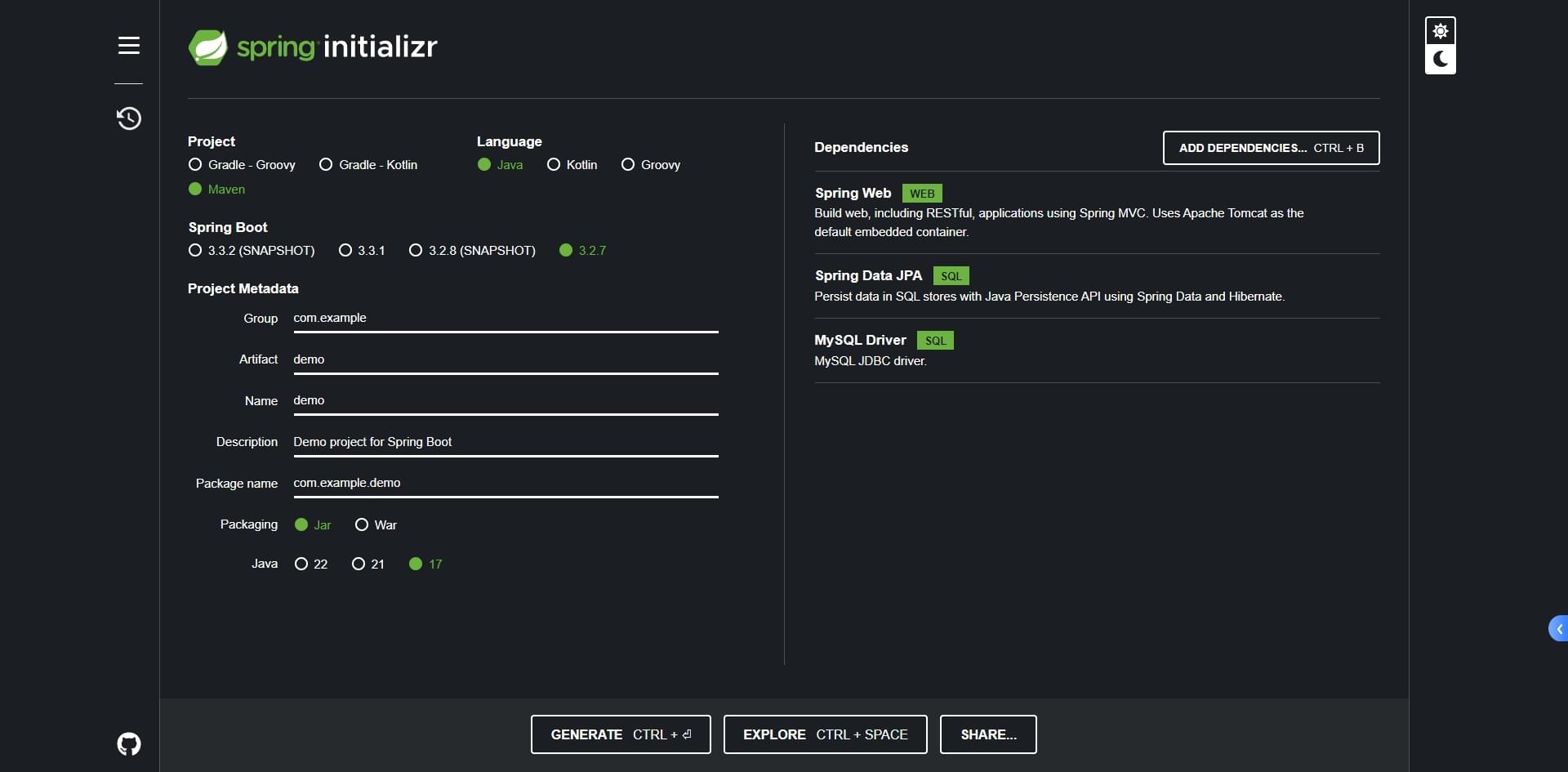Screen dimensions: 1568x772
Task: Switch to light theme sun icon
Action: pyautogui.click(x=1440, y=31)
